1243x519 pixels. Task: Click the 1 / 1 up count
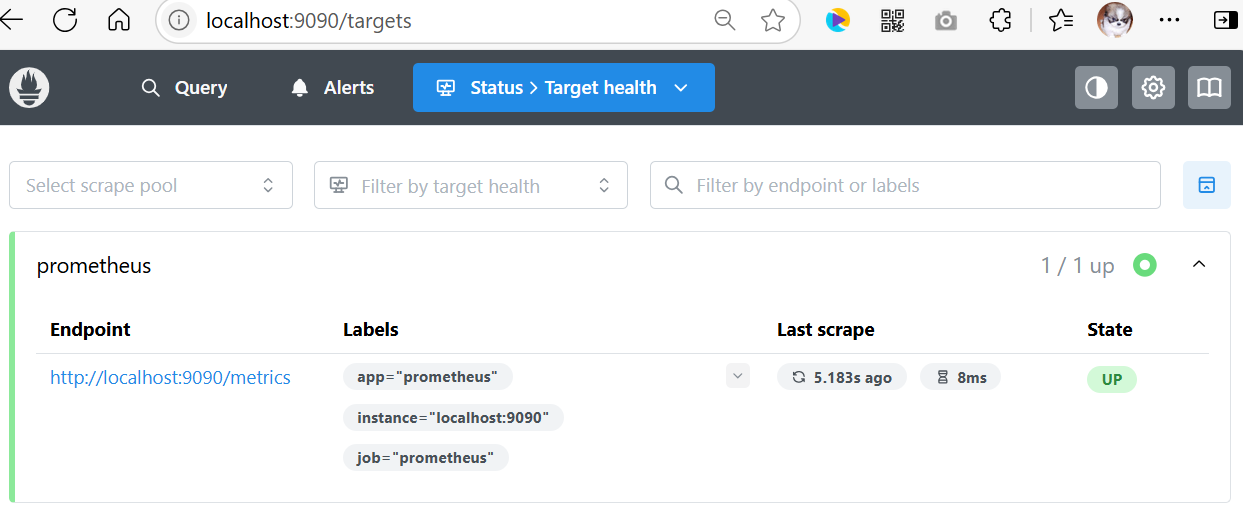(1077, 266)
